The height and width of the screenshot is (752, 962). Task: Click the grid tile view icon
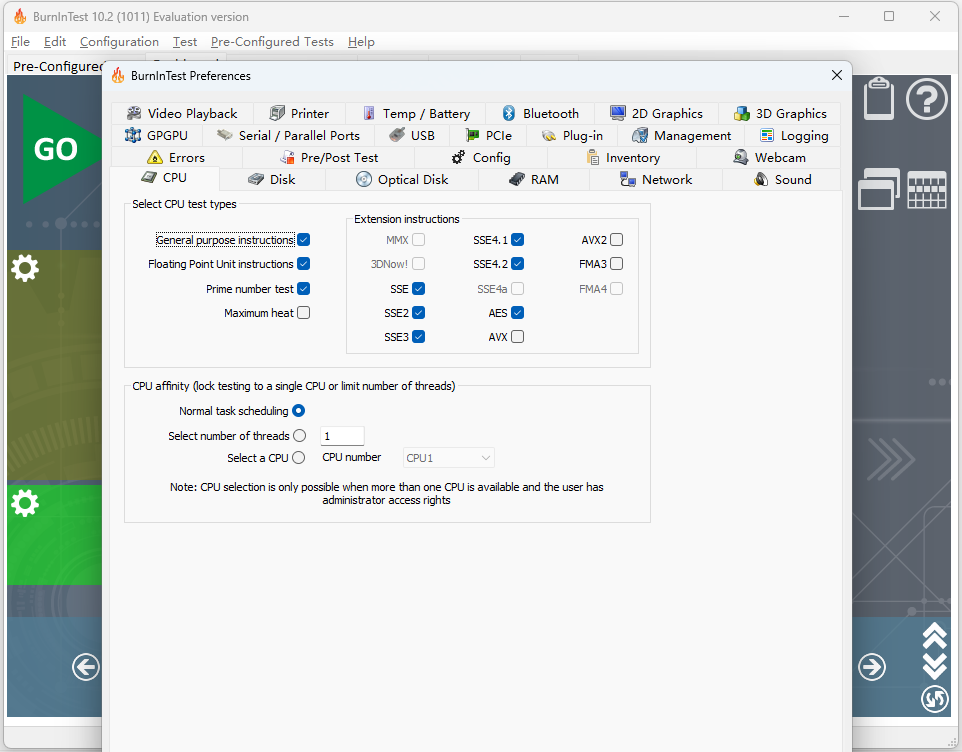pyautogui.click(x=926, y=191)
